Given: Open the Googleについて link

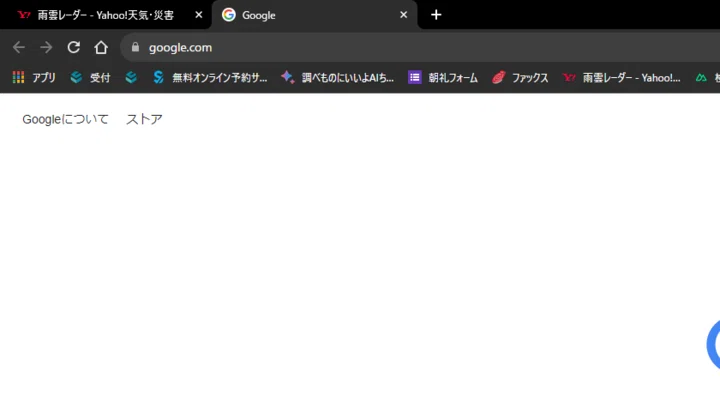Looking at the screenshot, I should (x=65, y=119).
